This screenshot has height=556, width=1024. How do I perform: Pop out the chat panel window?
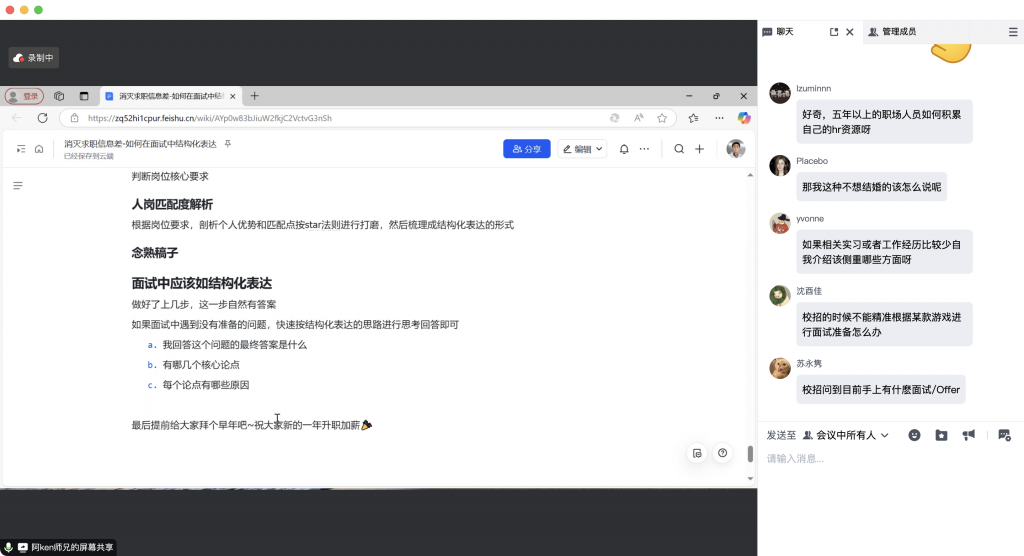coord(834,32)
